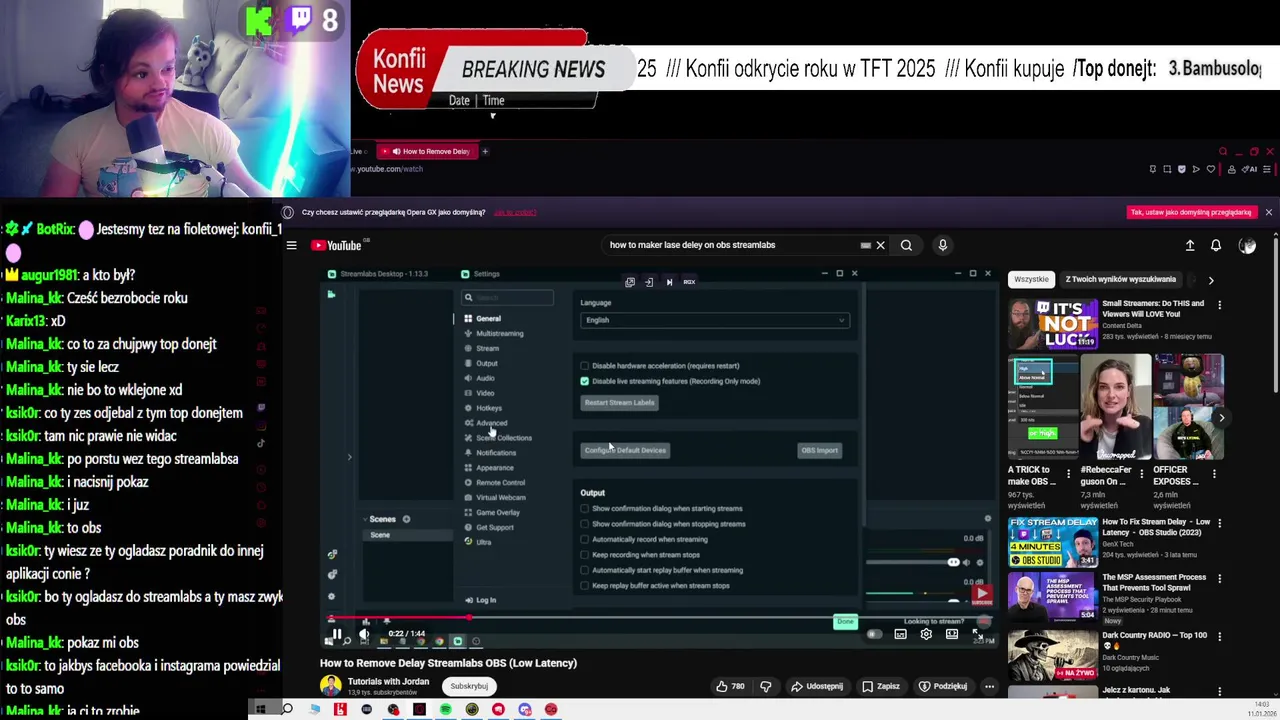Check Keep replay buffer active when stream stops

coord(585,586)
